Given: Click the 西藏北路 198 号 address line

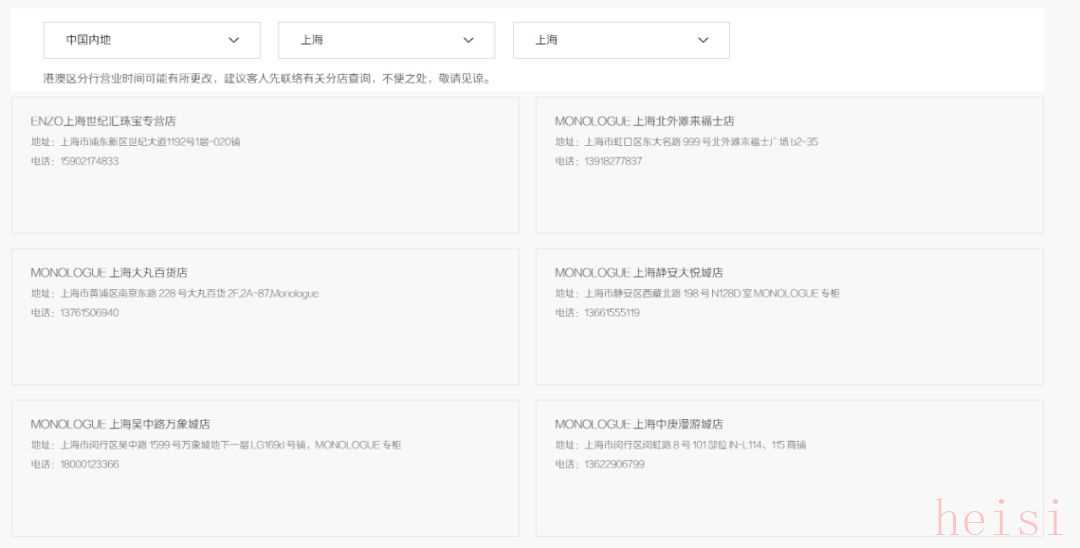Looking at the screenshot, I should (x=697, y=293).
